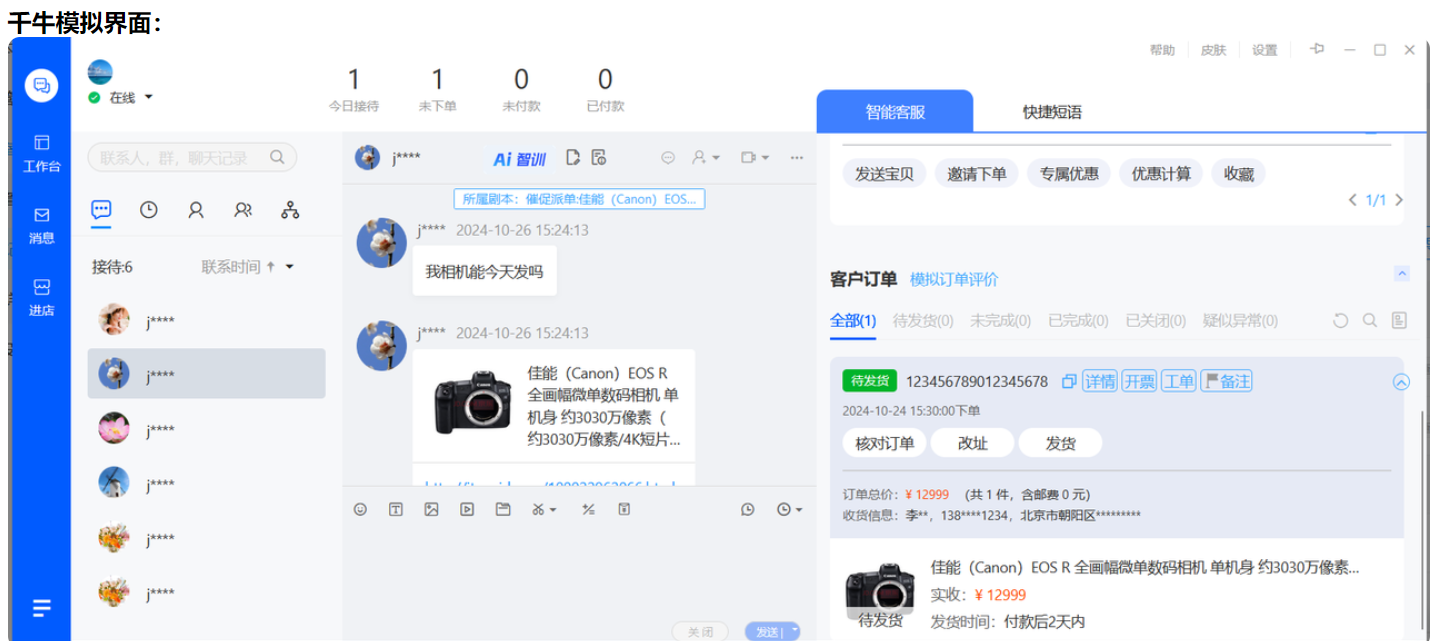The image size is (1437, 641).
Task: Select the organization tree filter icon
Action: pyautogui.click(x=290, y=209)
